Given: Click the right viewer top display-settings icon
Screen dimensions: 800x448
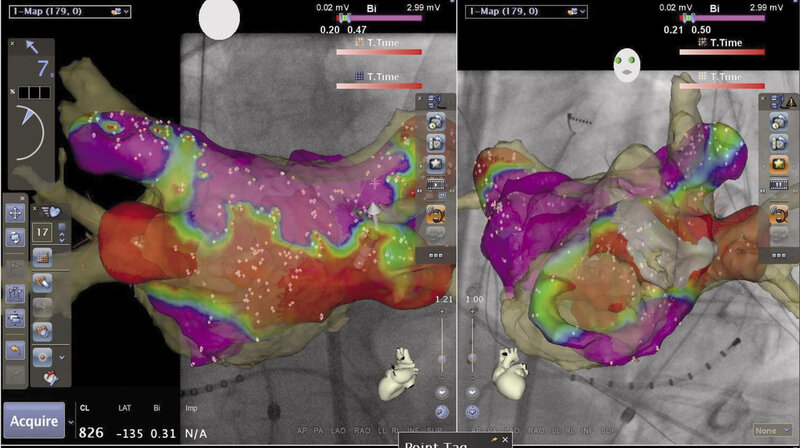Looking at the screenshot, I should click(x=776, y=102).
